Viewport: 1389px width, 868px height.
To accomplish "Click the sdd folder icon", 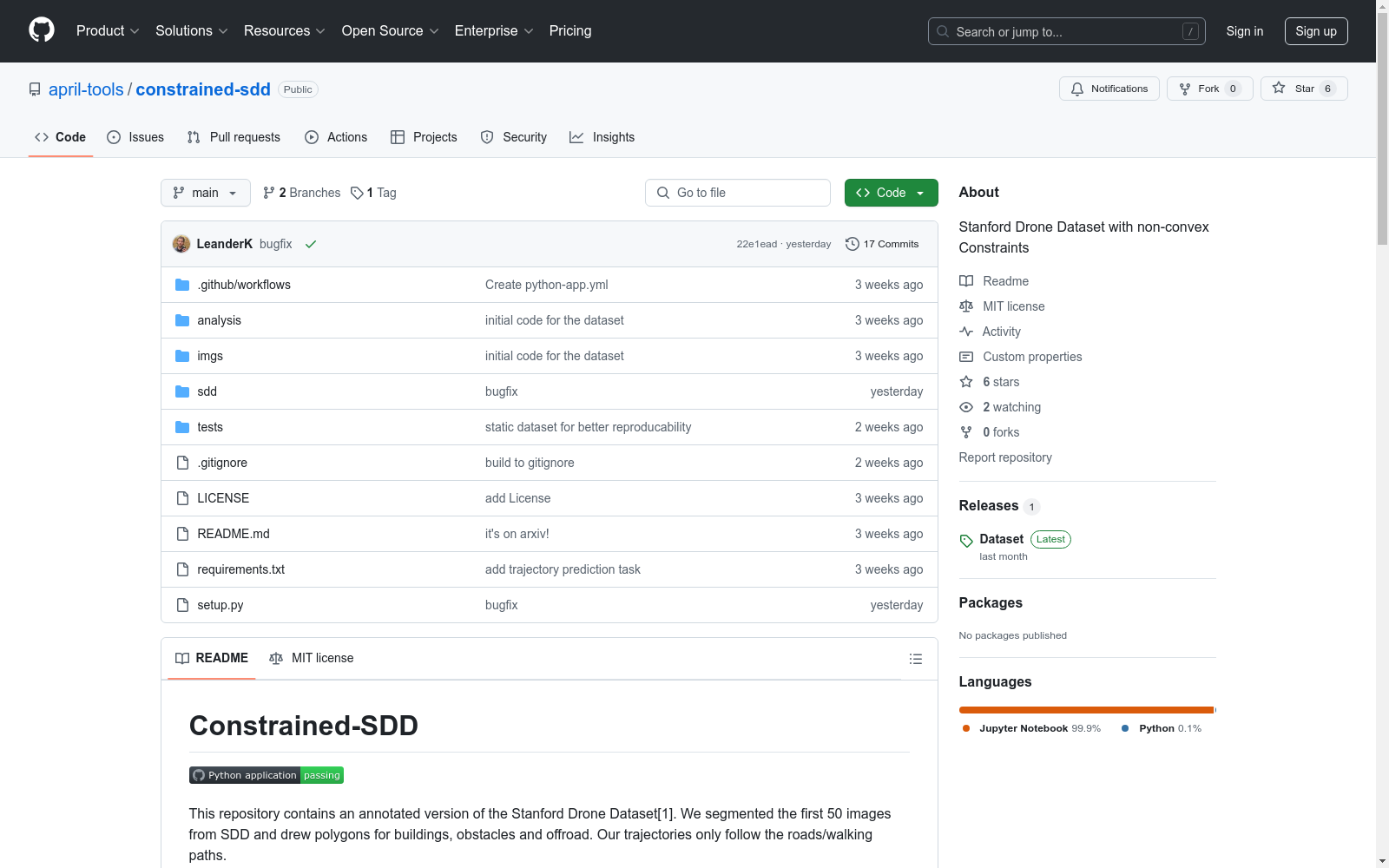I will tap(182, 391).
